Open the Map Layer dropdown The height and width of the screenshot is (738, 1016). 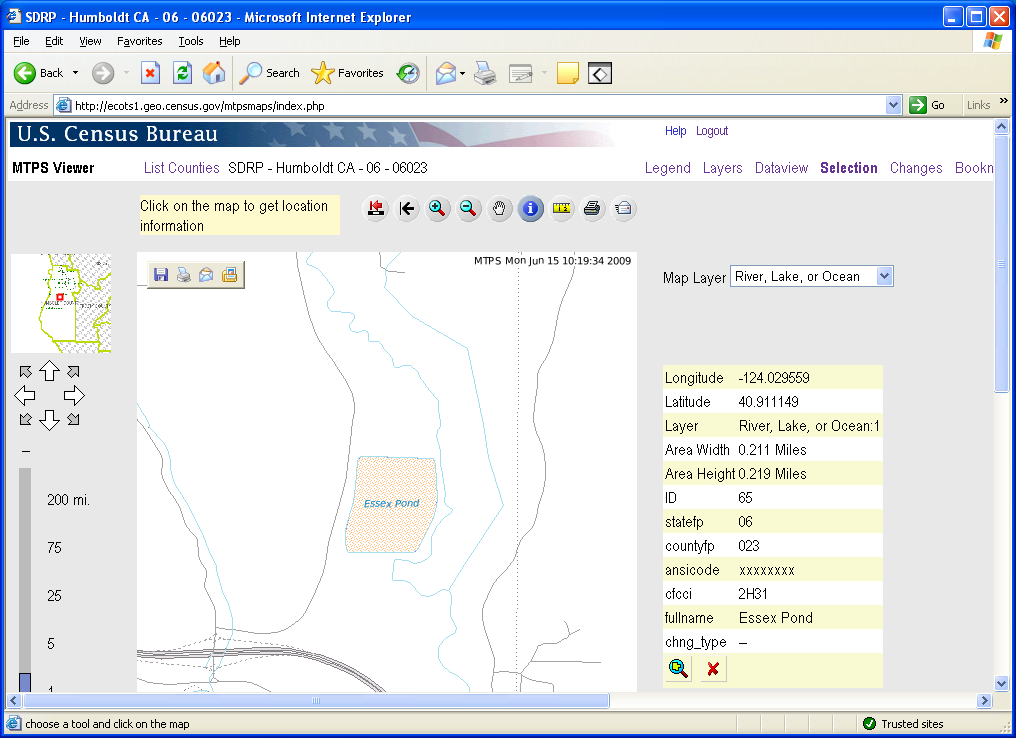tap(884, 277)
